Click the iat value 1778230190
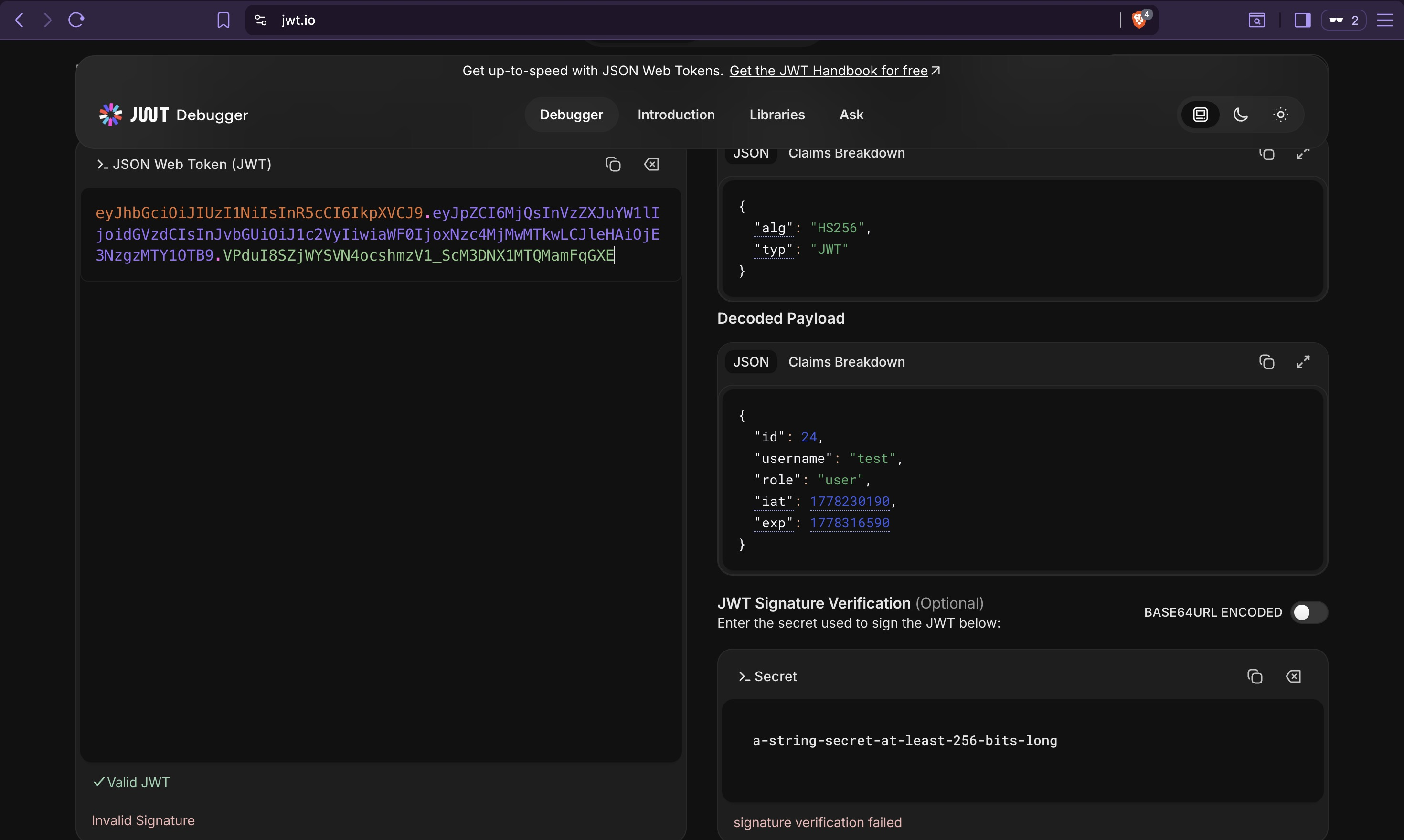The width and height of the screenshot is (1404, 840). pyautogui.click(x=850, y=502)
